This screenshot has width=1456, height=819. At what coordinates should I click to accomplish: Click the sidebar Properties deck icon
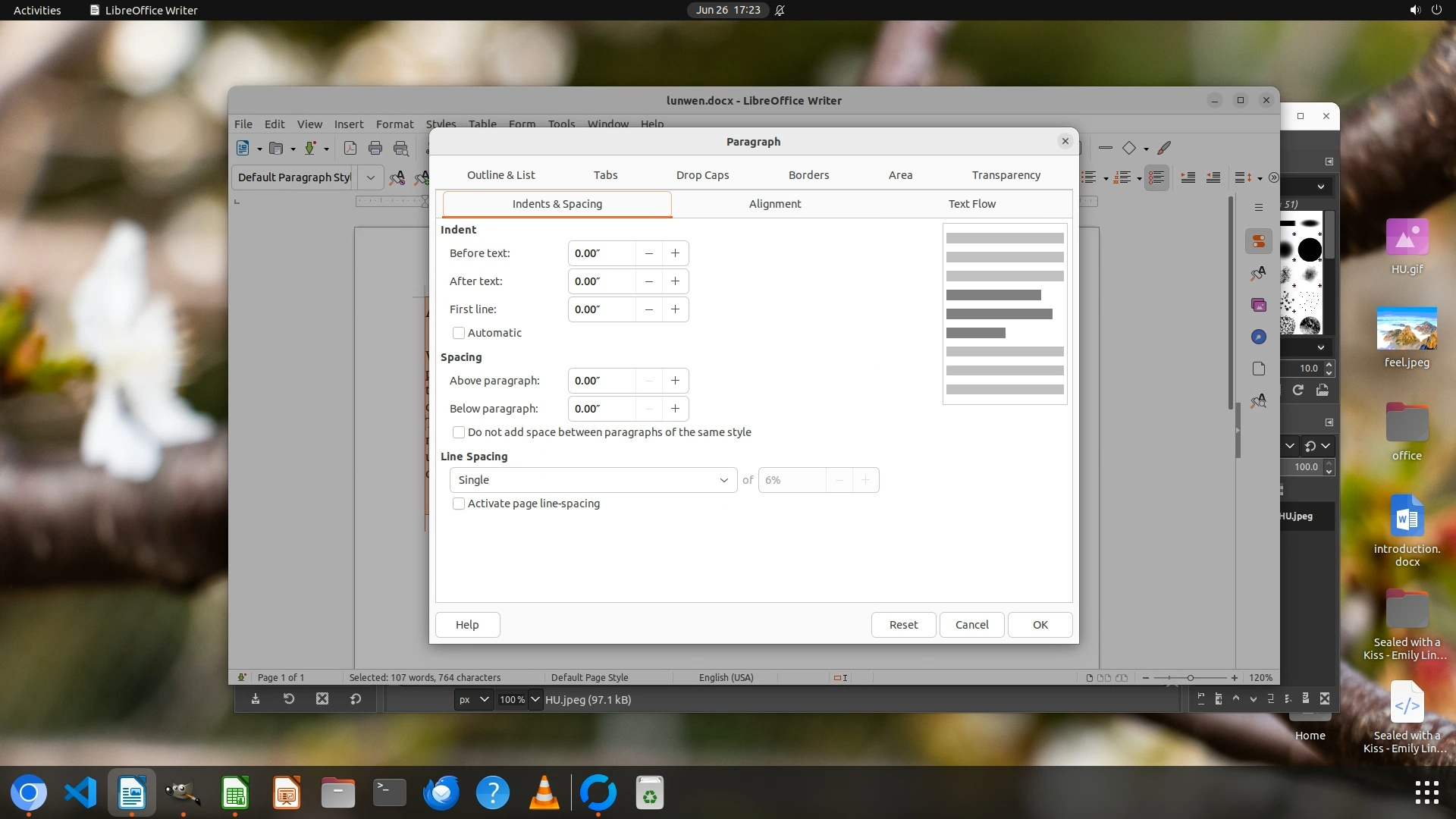pos(1259,241)
